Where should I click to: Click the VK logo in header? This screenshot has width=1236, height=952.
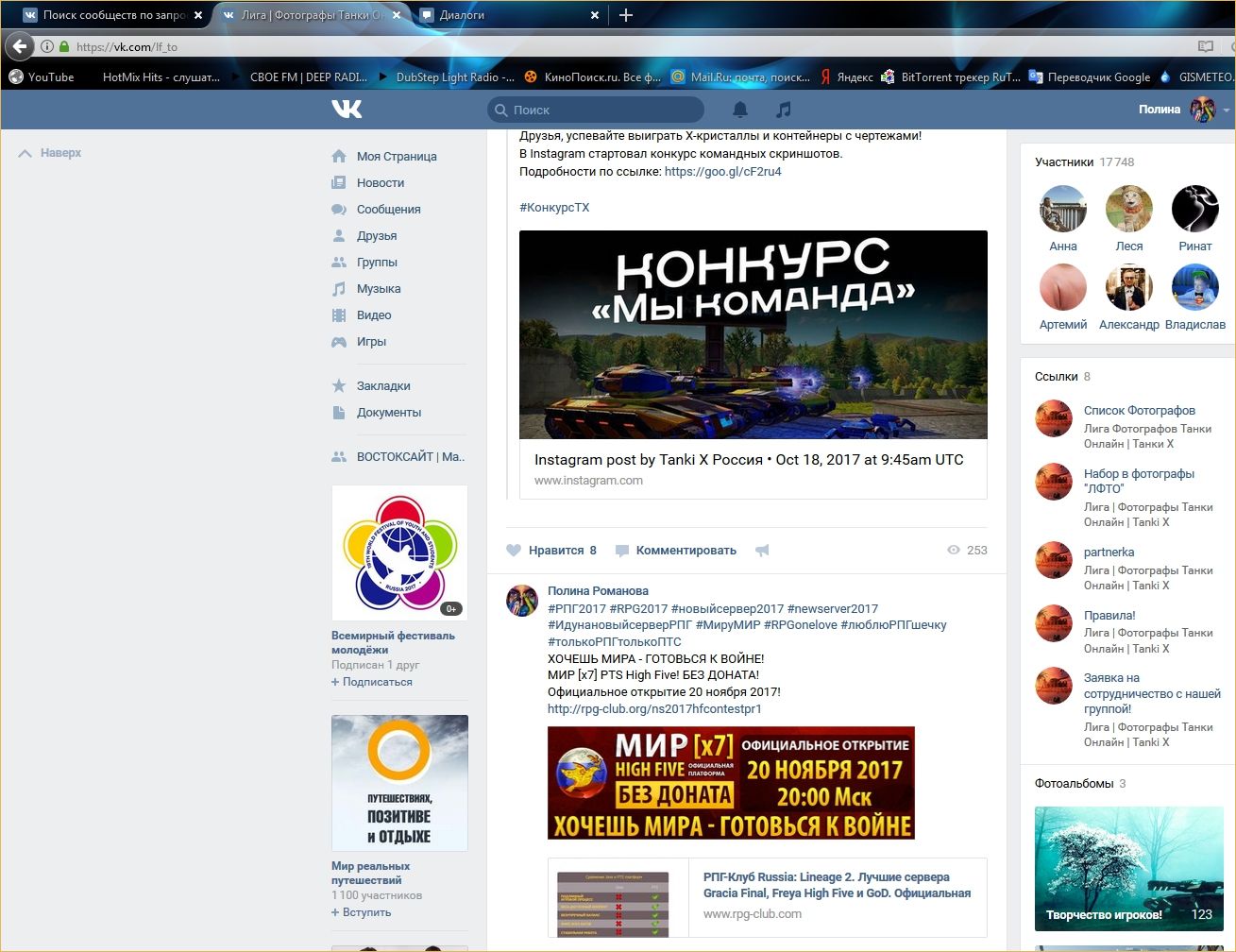click(347, 110)
